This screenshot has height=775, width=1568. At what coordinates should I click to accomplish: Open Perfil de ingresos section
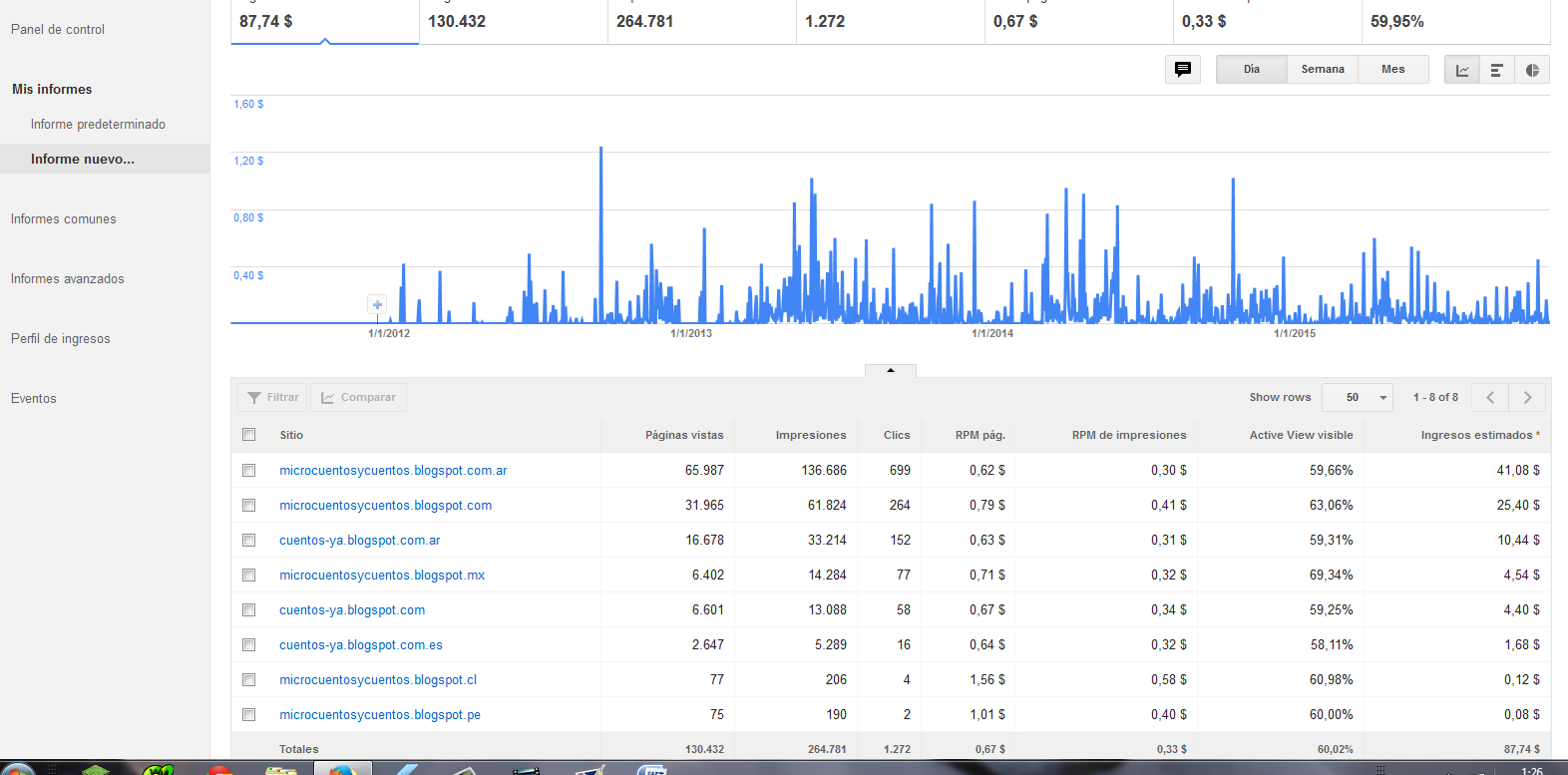point(61,339)
